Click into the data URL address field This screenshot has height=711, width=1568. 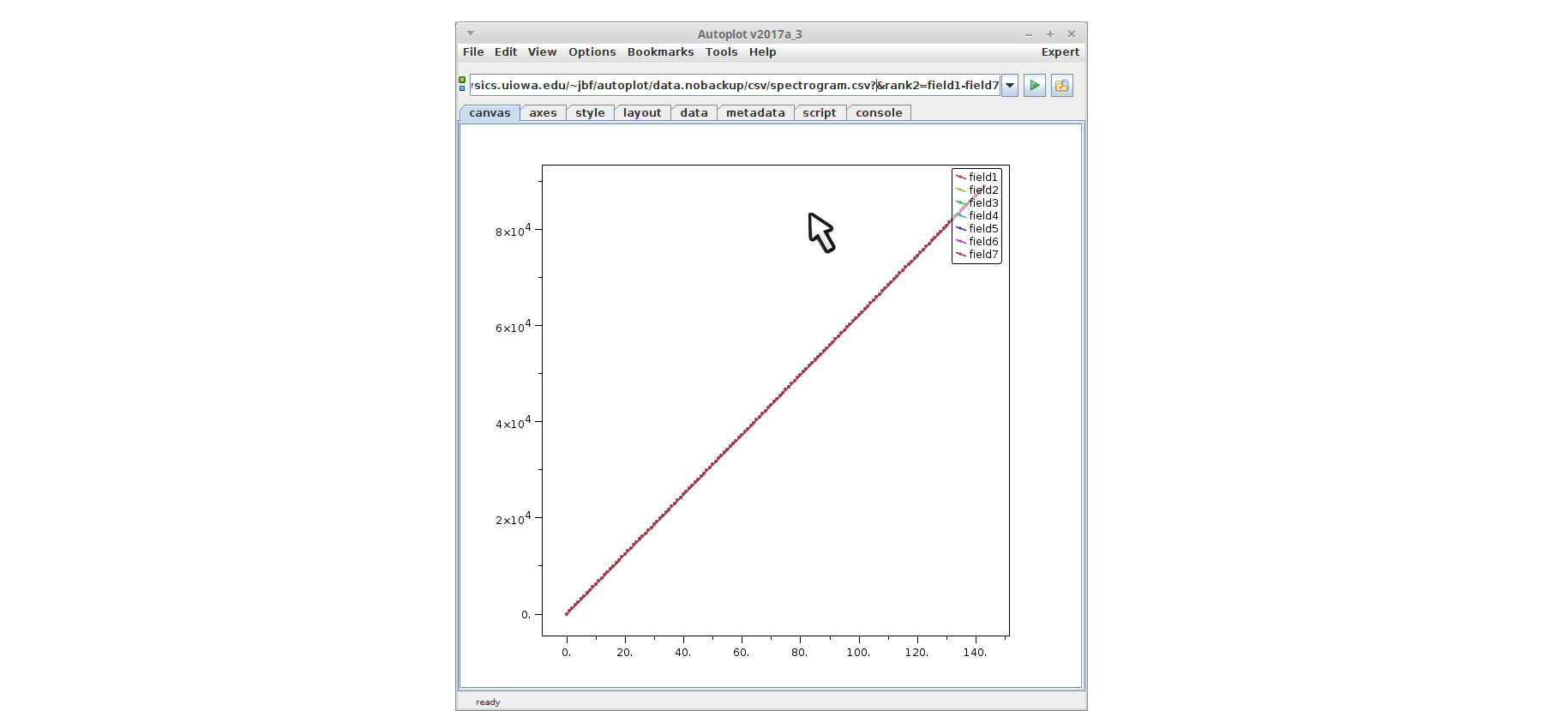click(735, 85)
